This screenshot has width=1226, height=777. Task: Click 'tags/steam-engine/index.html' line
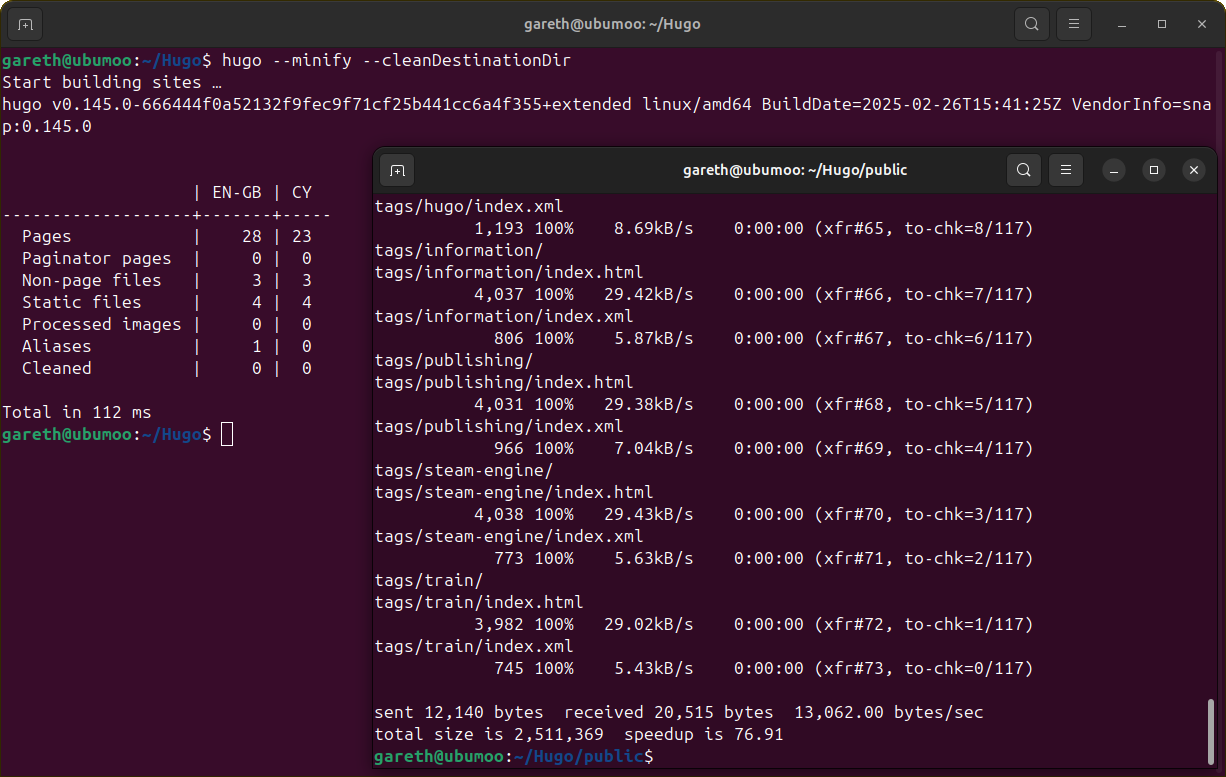(514, 492)
